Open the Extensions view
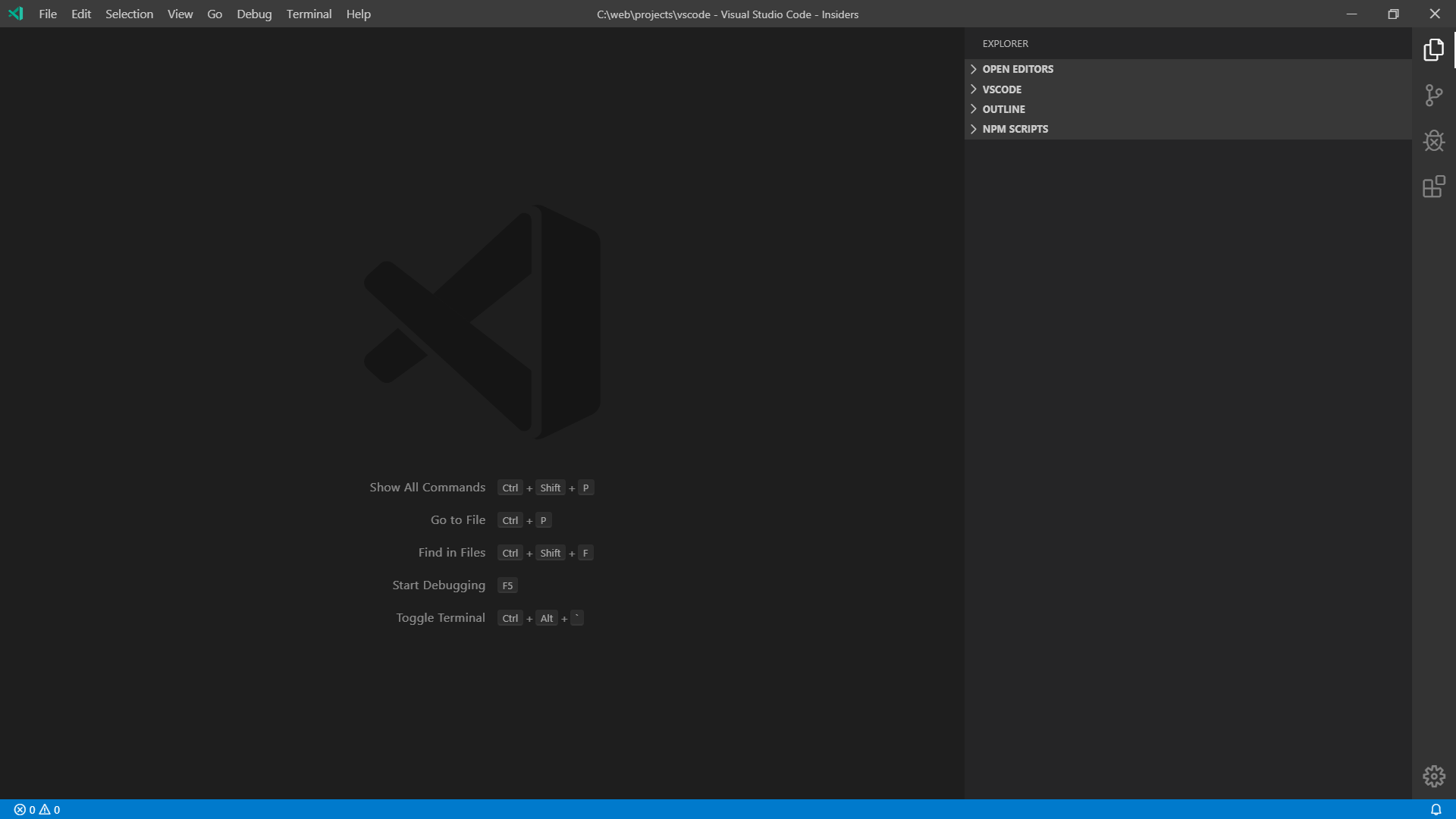The height and width of the screenshot is (819, 1456). click(1433, 187)
